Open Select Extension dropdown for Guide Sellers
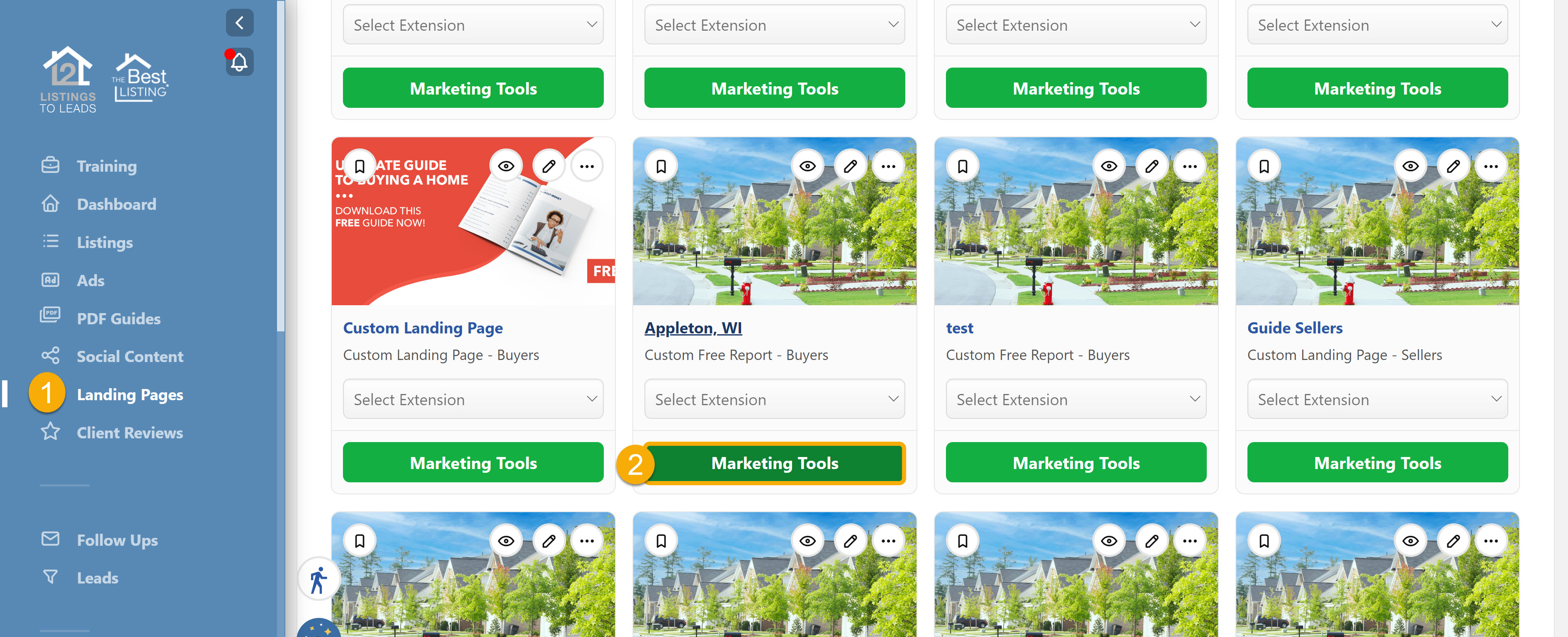 point(1377,399)
